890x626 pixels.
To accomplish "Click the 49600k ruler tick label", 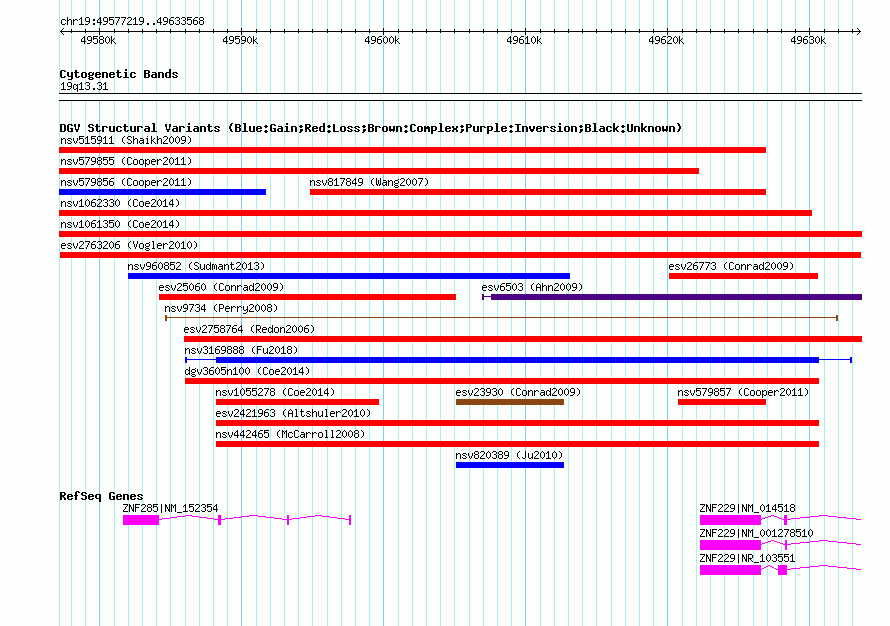I will pyautogui.click(x=382, y=40).
